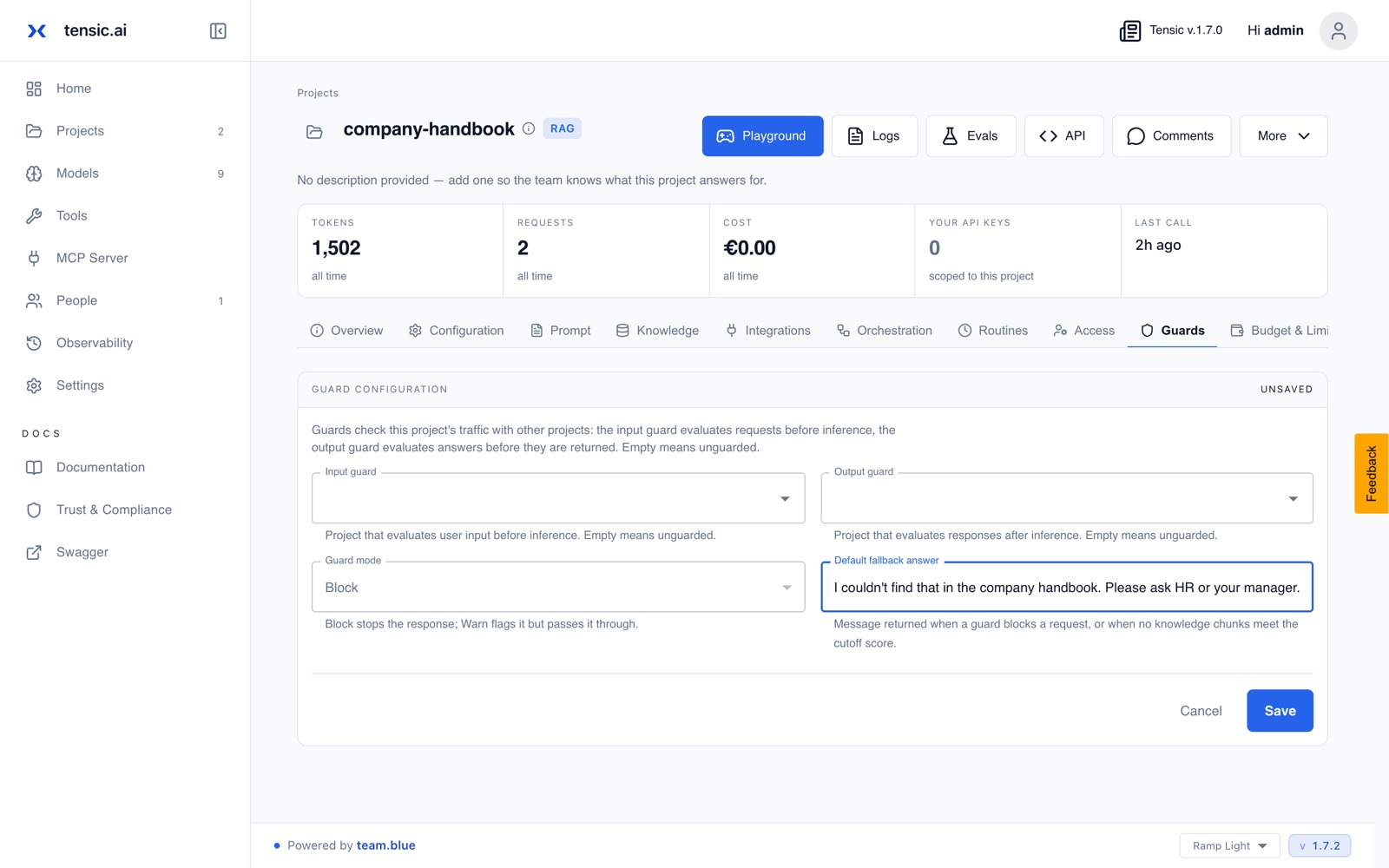Click the 1,502 tokens value
Screen dimensions: 1389x868
pos(336,248)
